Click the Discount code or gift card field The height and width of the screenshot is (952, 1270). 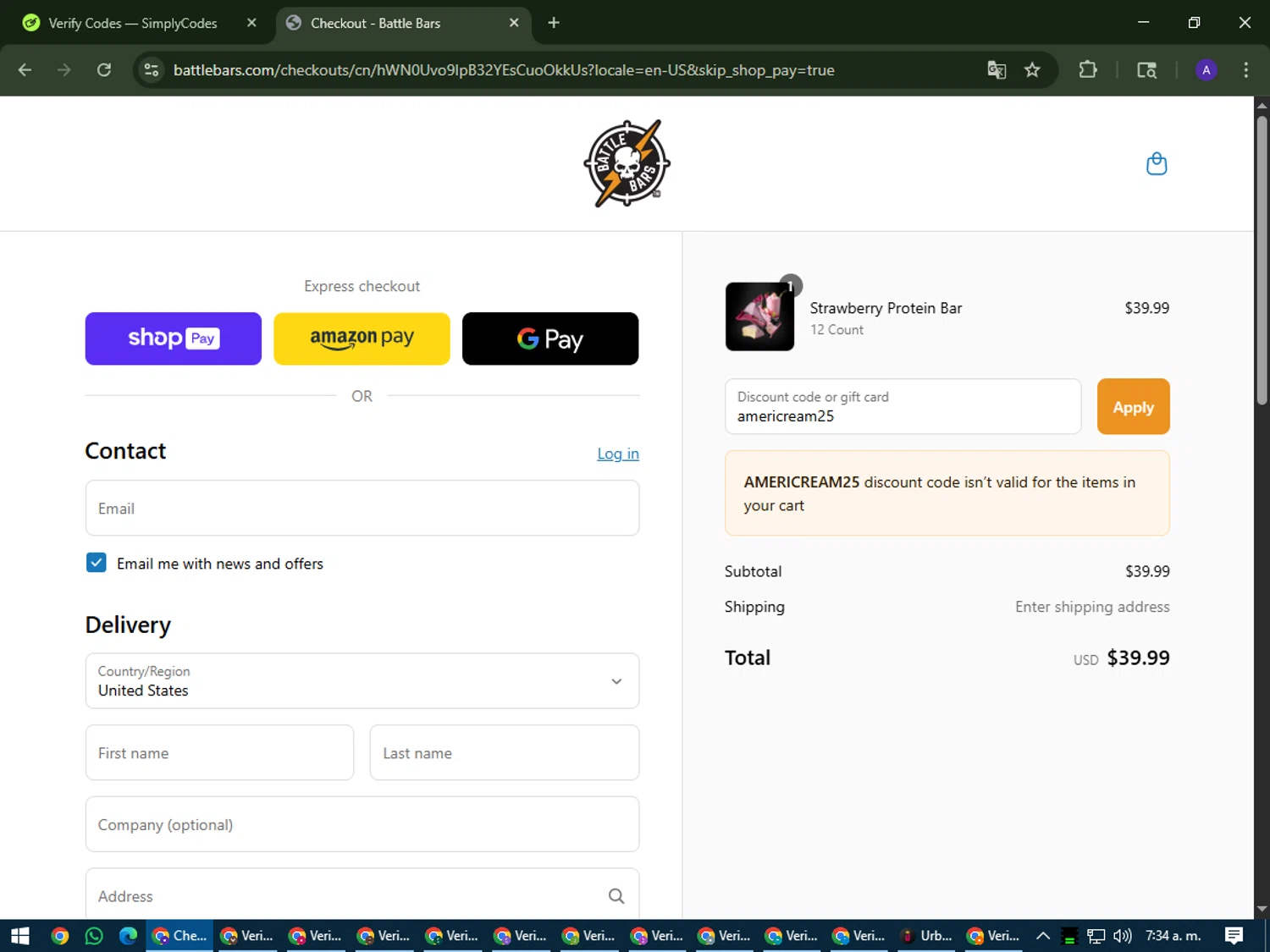point(903,407)
